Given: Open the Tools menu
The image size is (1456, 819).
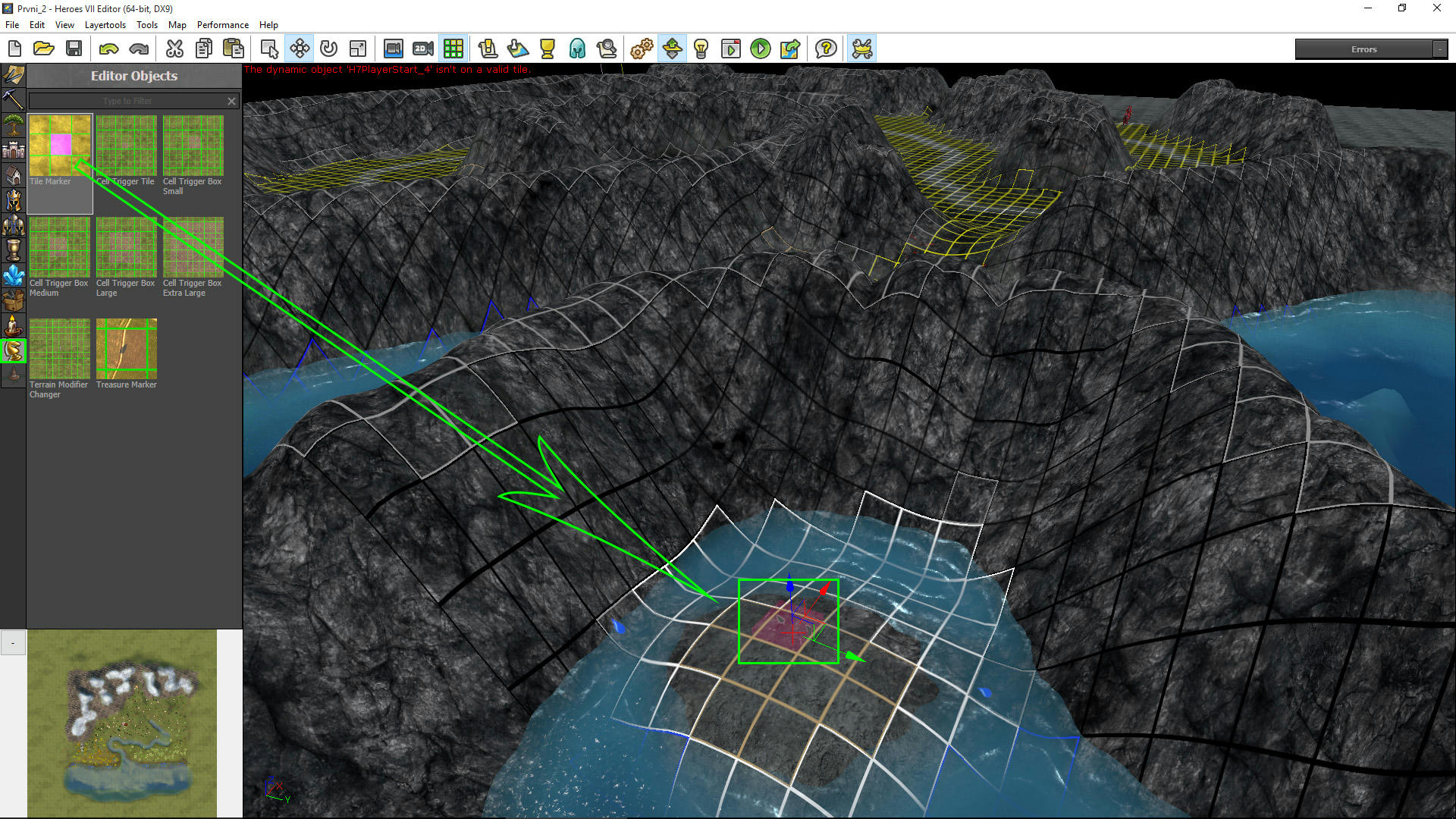Looking at the screenshot, I should (x=147, y=25).
